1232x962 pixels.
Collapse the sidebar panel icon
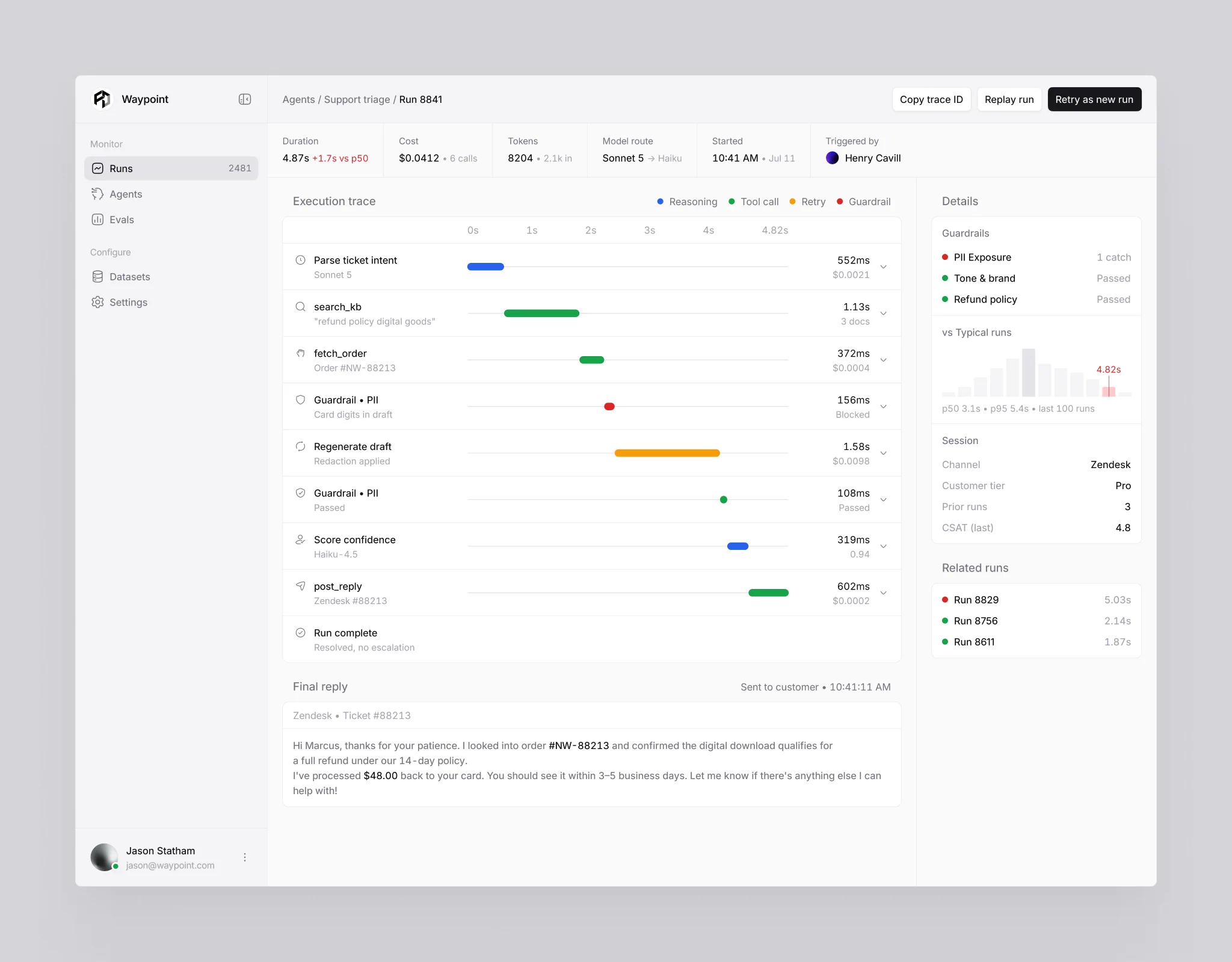coord(245,99)
